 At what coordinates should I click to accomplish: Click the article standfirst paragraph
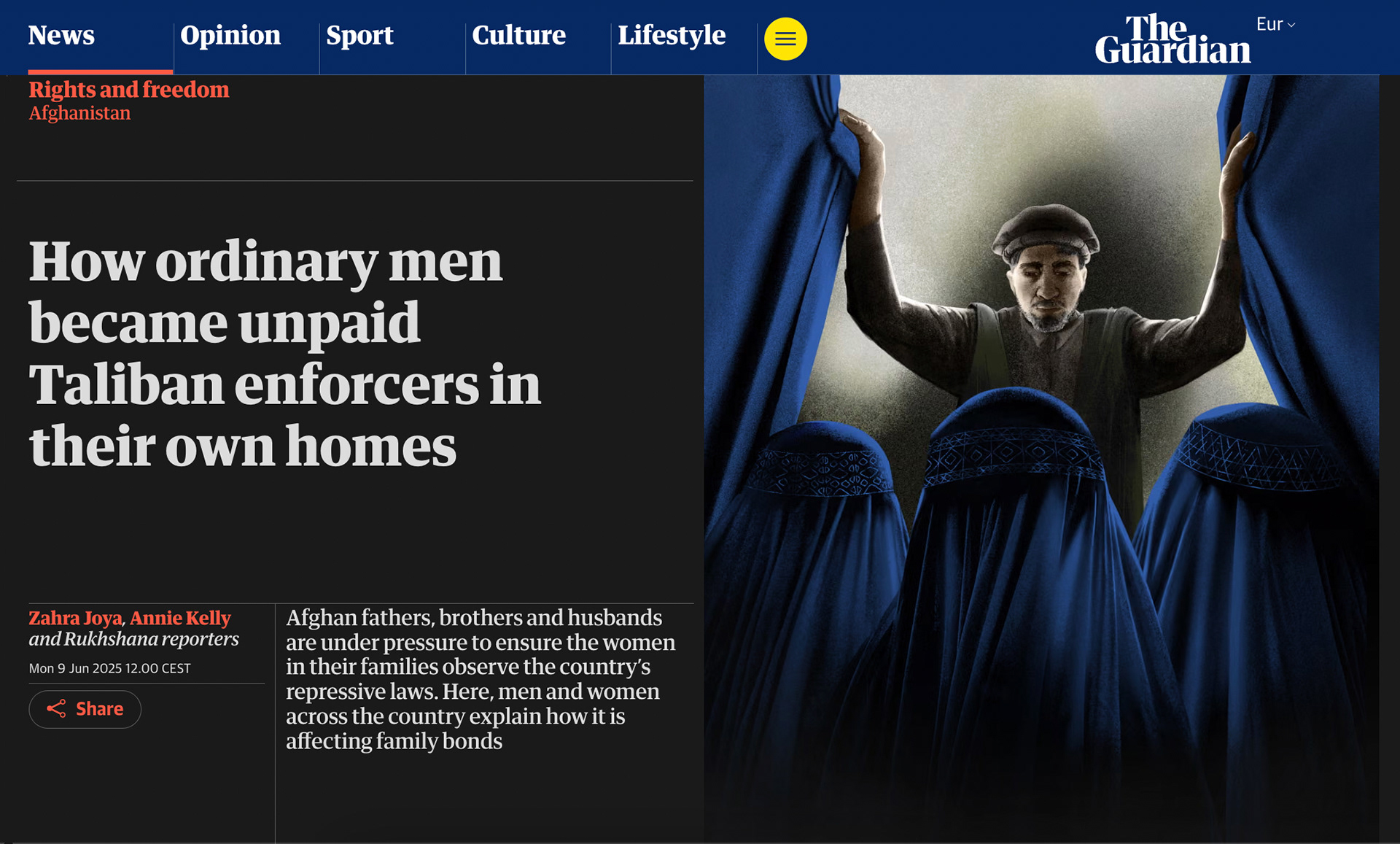[481, 678]
